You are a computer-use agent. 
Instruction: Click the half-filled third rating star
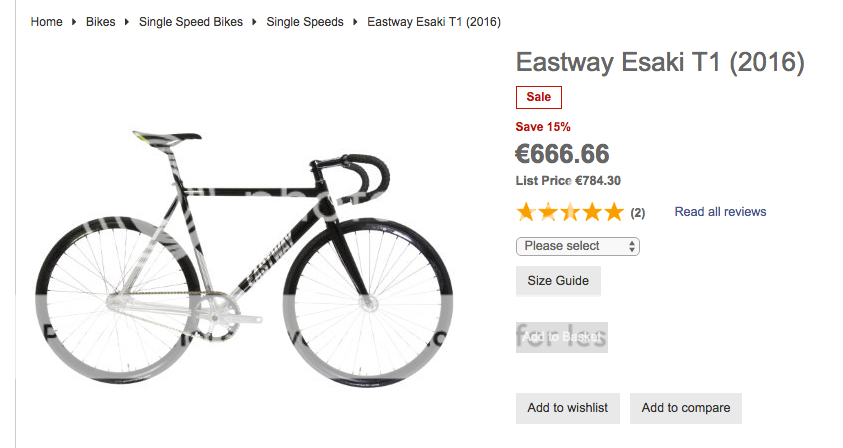(570, 212)
